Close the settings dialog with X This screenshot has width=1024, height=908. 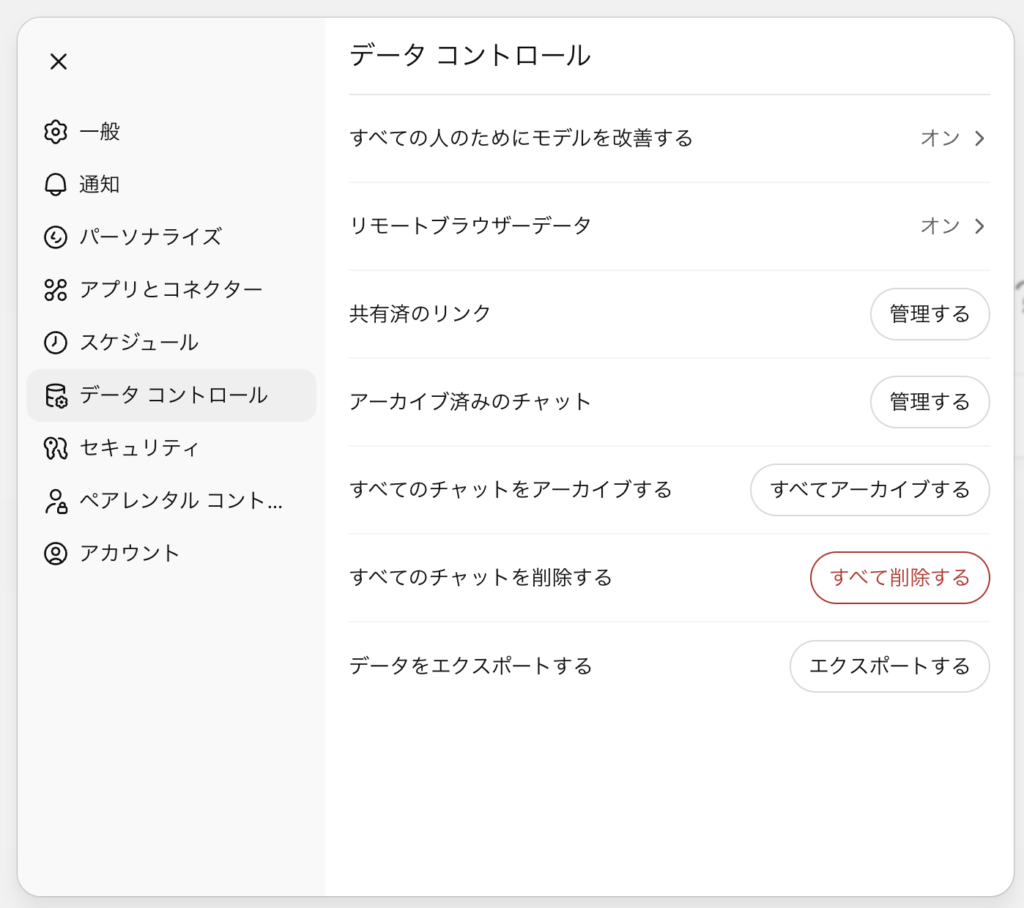click(x=59, y=62)
